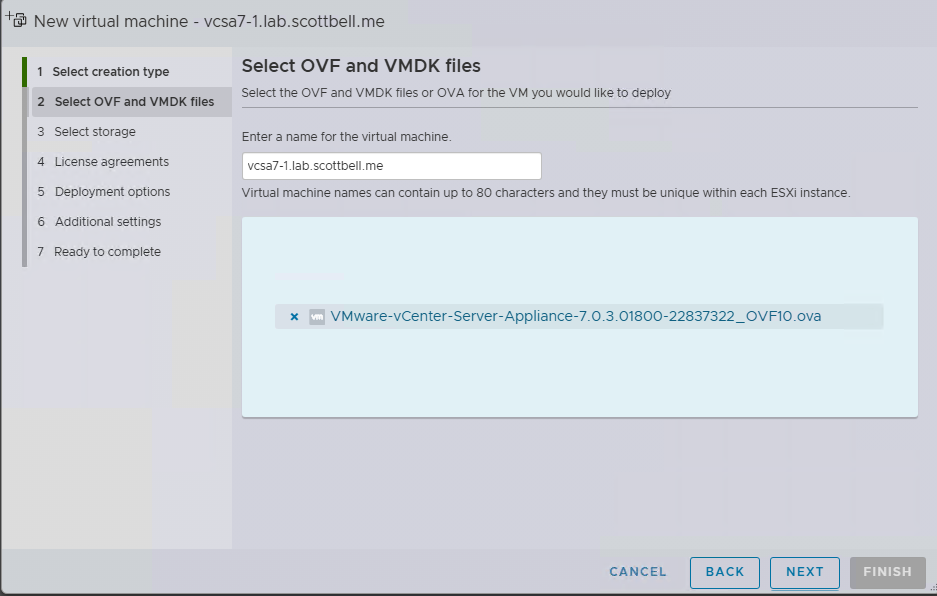This screenshot has height=596, width=937.
Task: Proceed with the Next button
Action: (804, 572)
